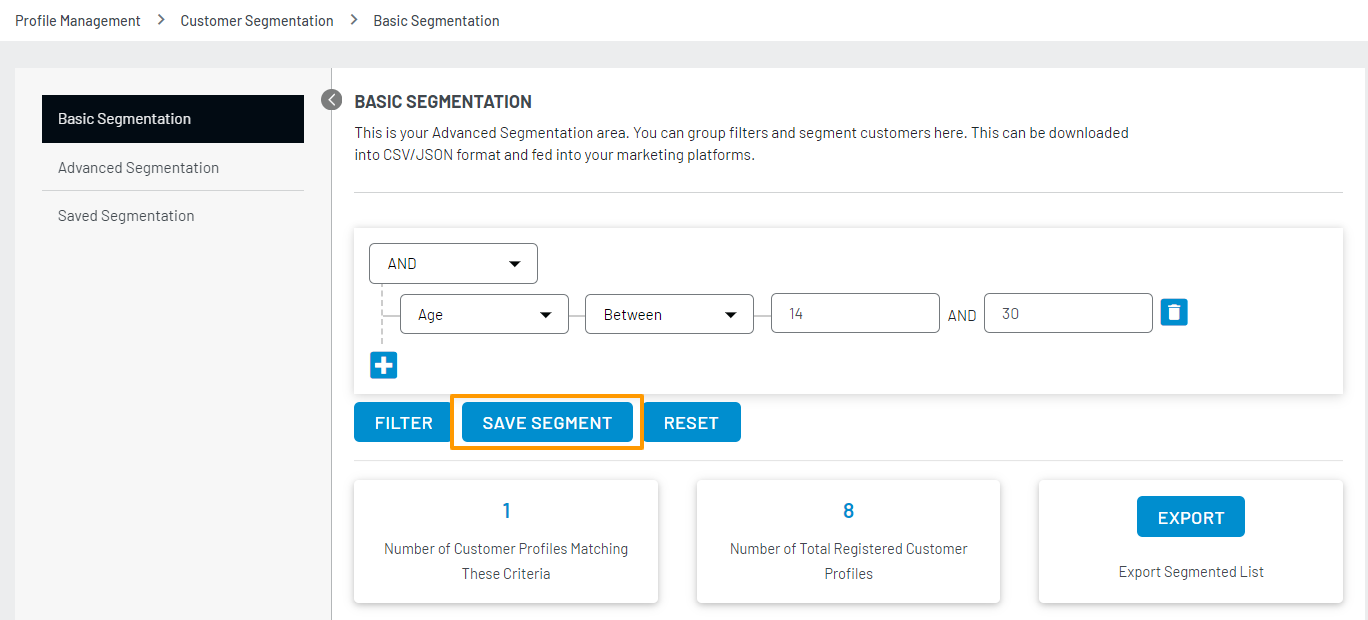Delete the Age filter row via trash icon
The width and height of the screenshot is (1368, 620).
pyautogui.click(x=1173, y=312)
